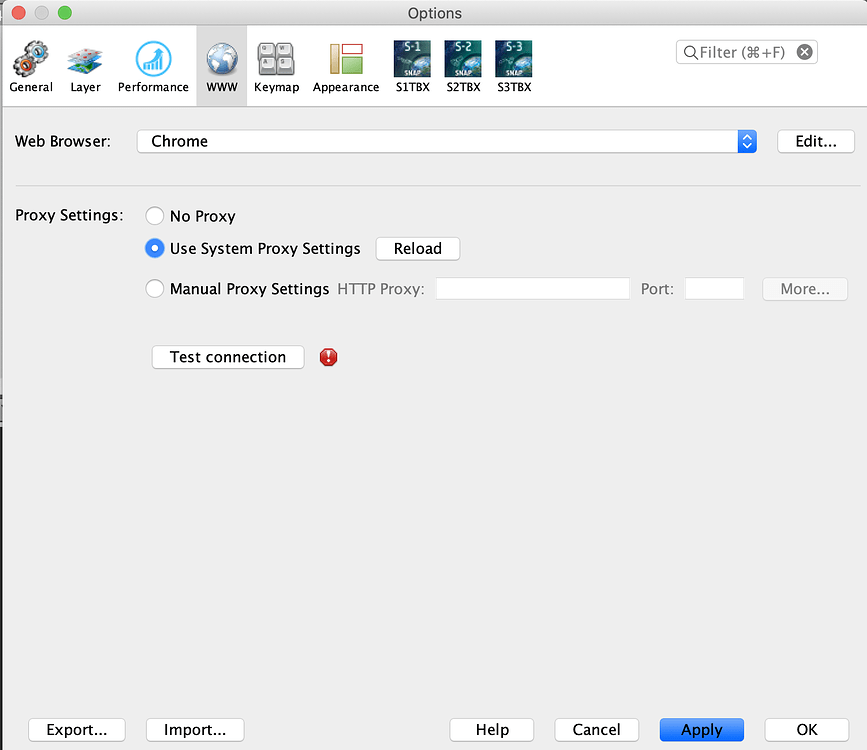Image resolution: width=867 pixels, height=750 pixels.
Task: Open the General options category
Action: click(x=31, y=67)
